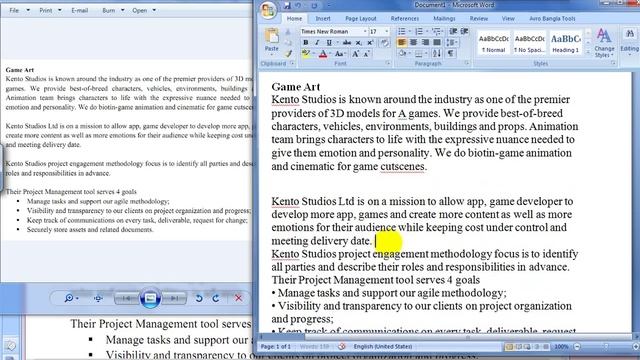Click the Shrink Font icon
640x360 pixels.
pos(367,53)
